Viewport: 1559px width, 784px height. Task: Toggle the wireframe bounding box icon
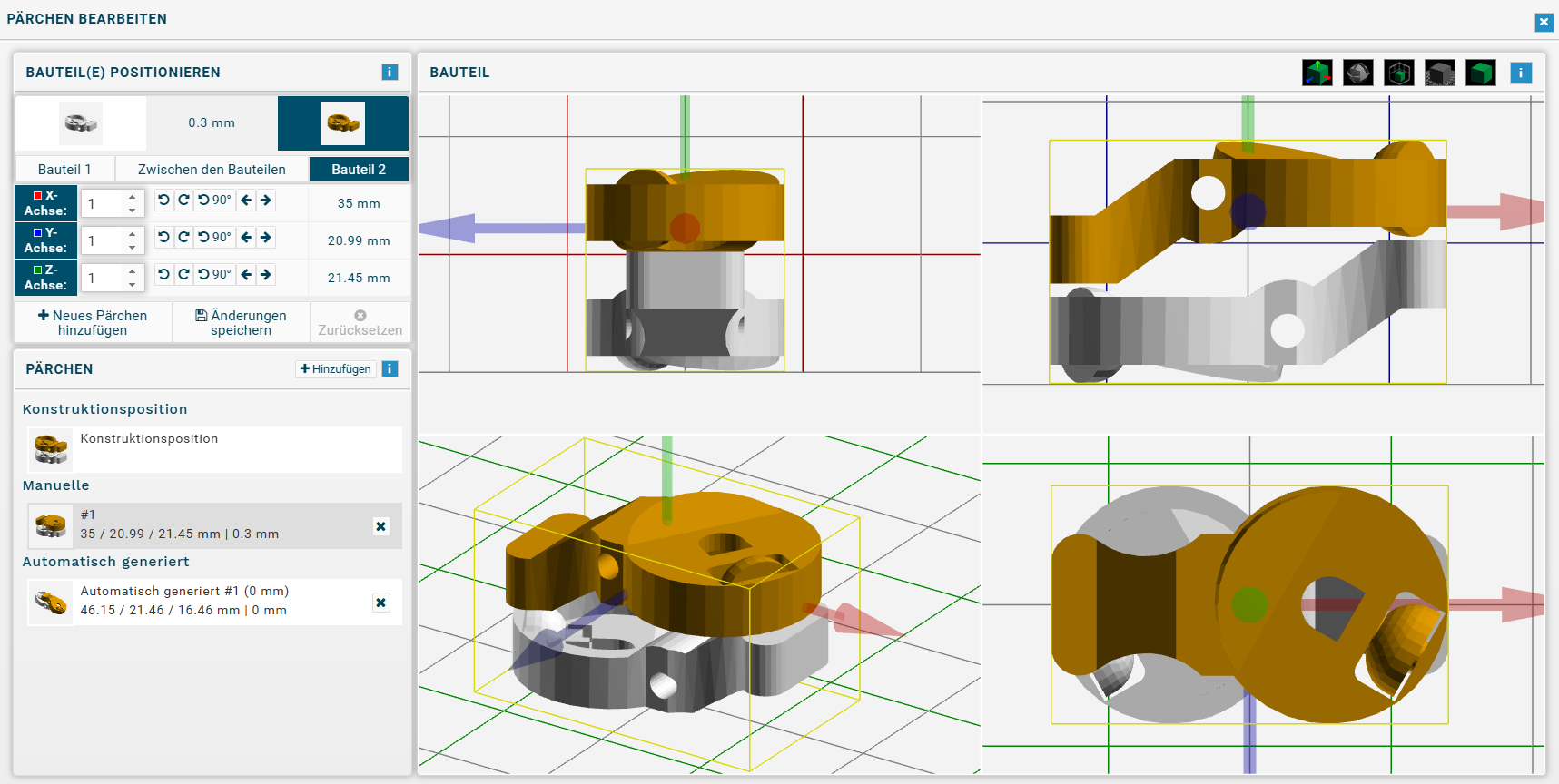coord(1399,73)
